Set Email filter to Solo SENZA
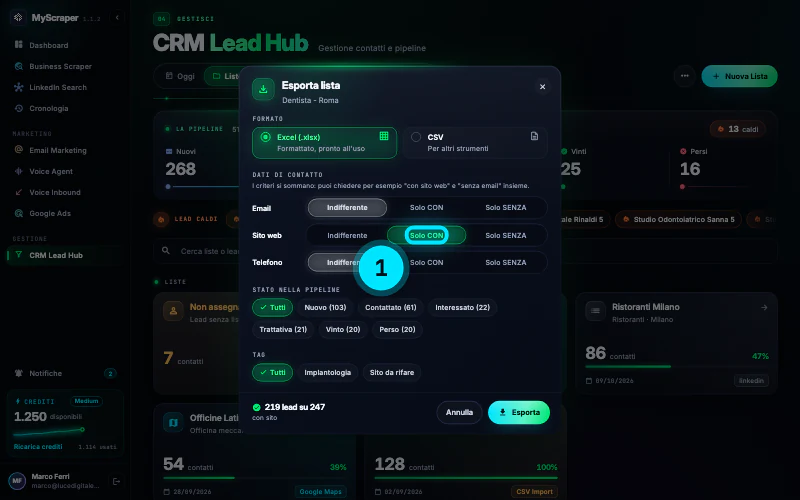The width and height of the screenshot is (800, 500). coord(506,208)
